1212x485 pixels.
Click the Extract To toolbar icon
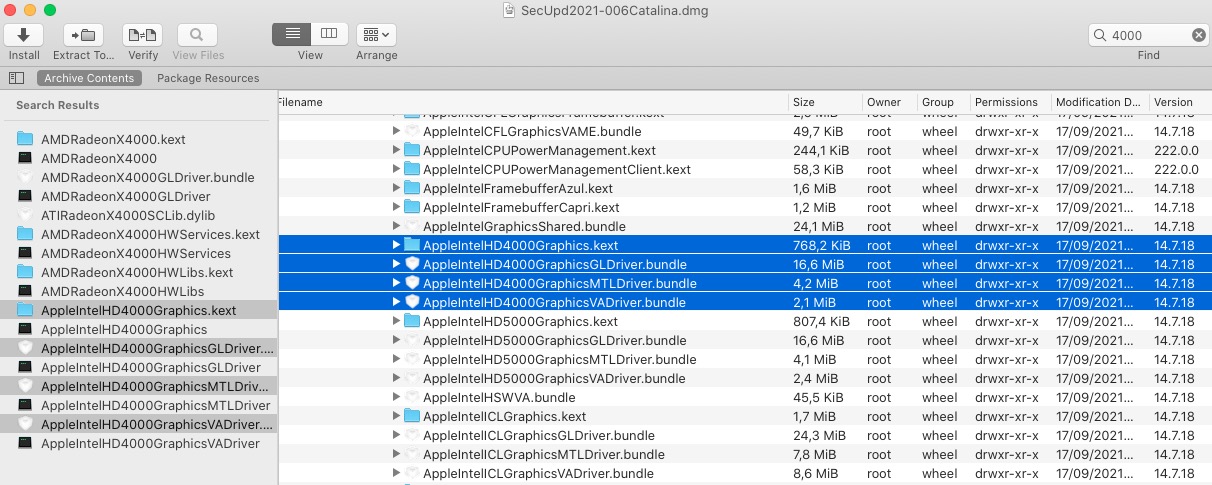pyautogui.click(x=83, y=35)
